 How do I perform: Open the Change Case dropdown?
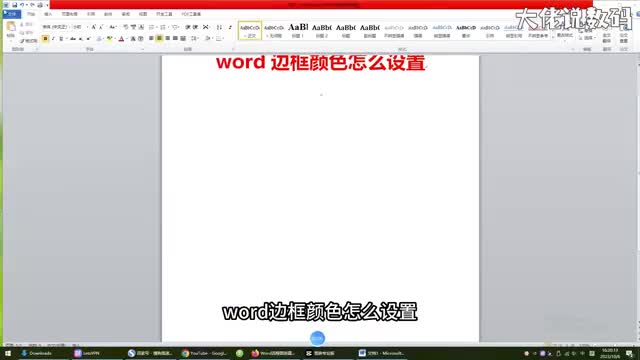(x=113, y=27)
